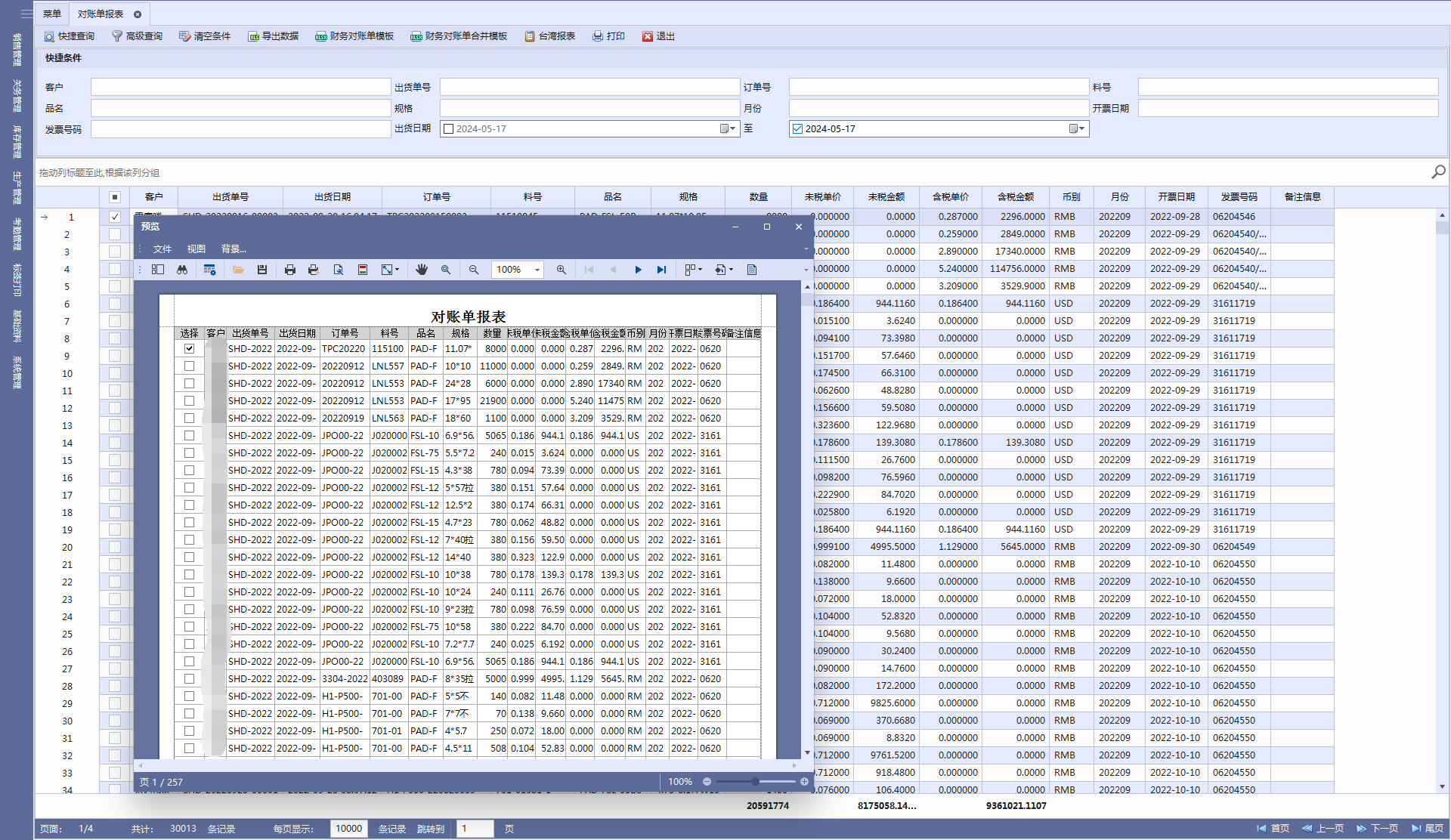Image resolution: width=1451 pixels, height=840 pixels.
Task: Toggle the checkbox of grid row 1
Action: 115,217
